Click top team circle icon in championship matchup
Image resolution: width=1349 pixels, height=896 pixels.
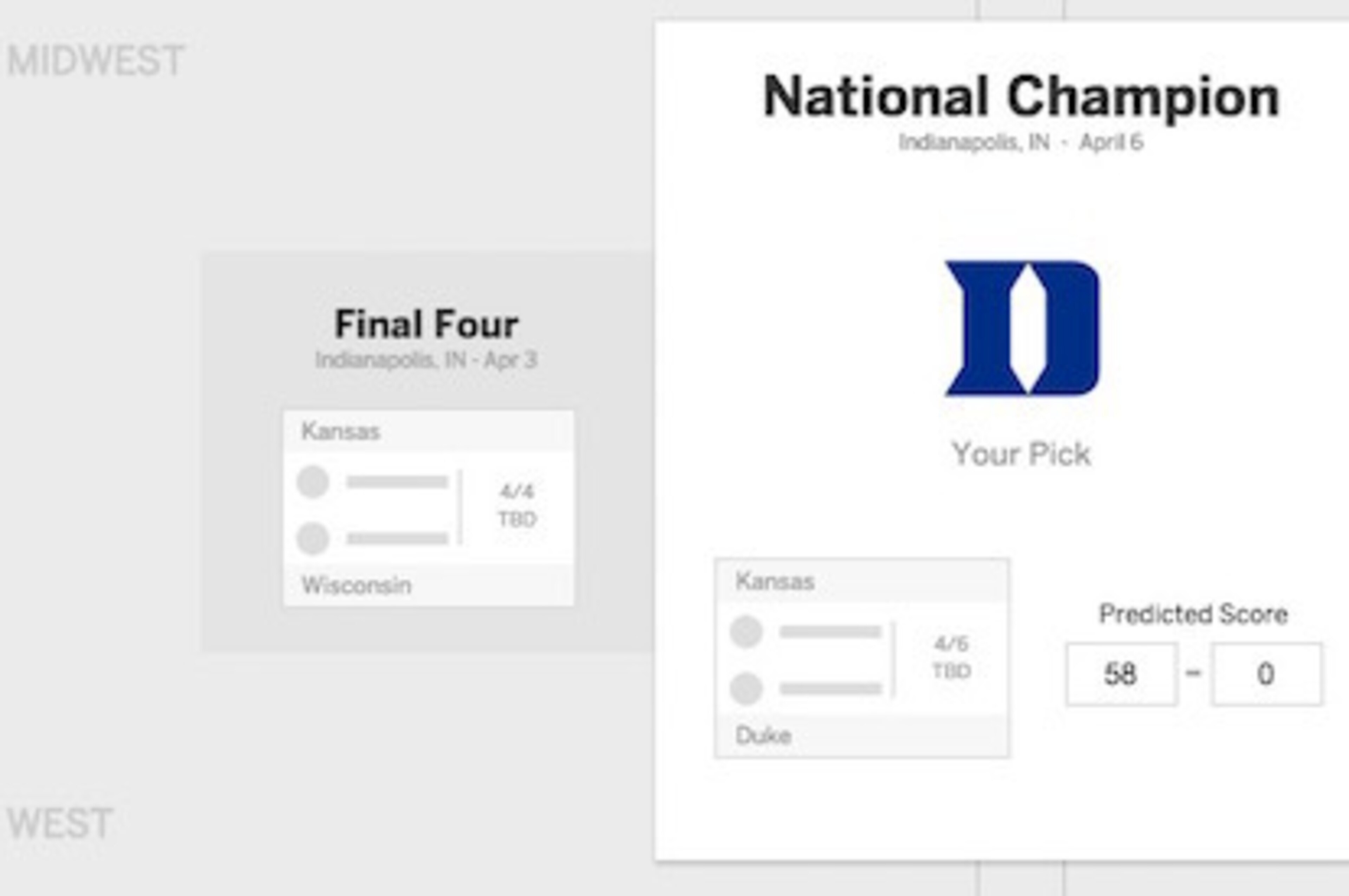[746, 632]
